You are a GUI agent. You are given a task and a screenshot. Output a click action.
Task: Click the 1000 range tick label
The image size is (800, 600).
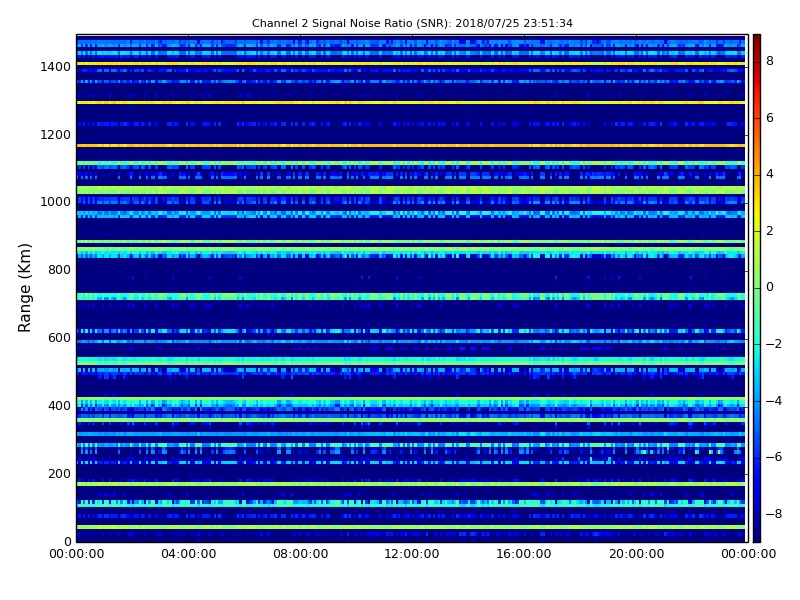coord(56,202)
